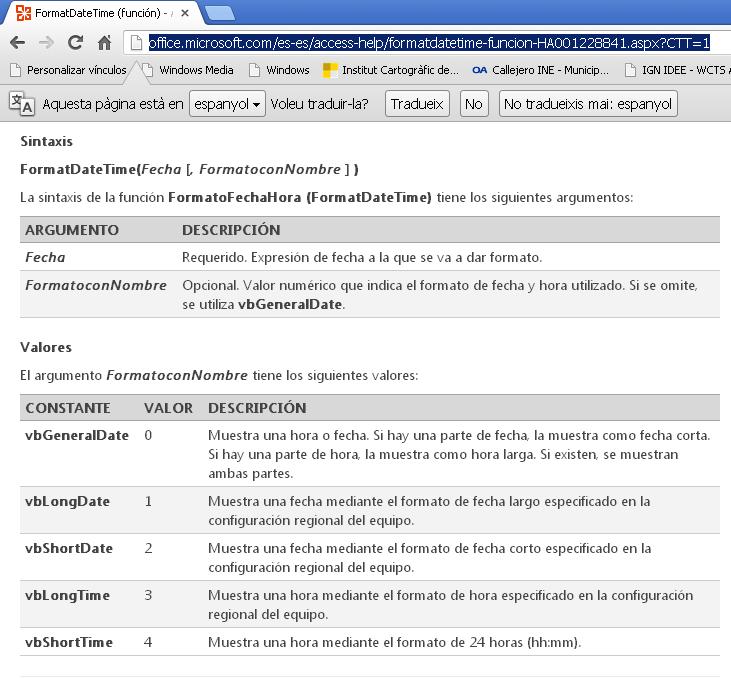Open the Windows bookmark
The width and height of the screenshot is (731, 678).
pyautogui.click(x=279, y=70)
